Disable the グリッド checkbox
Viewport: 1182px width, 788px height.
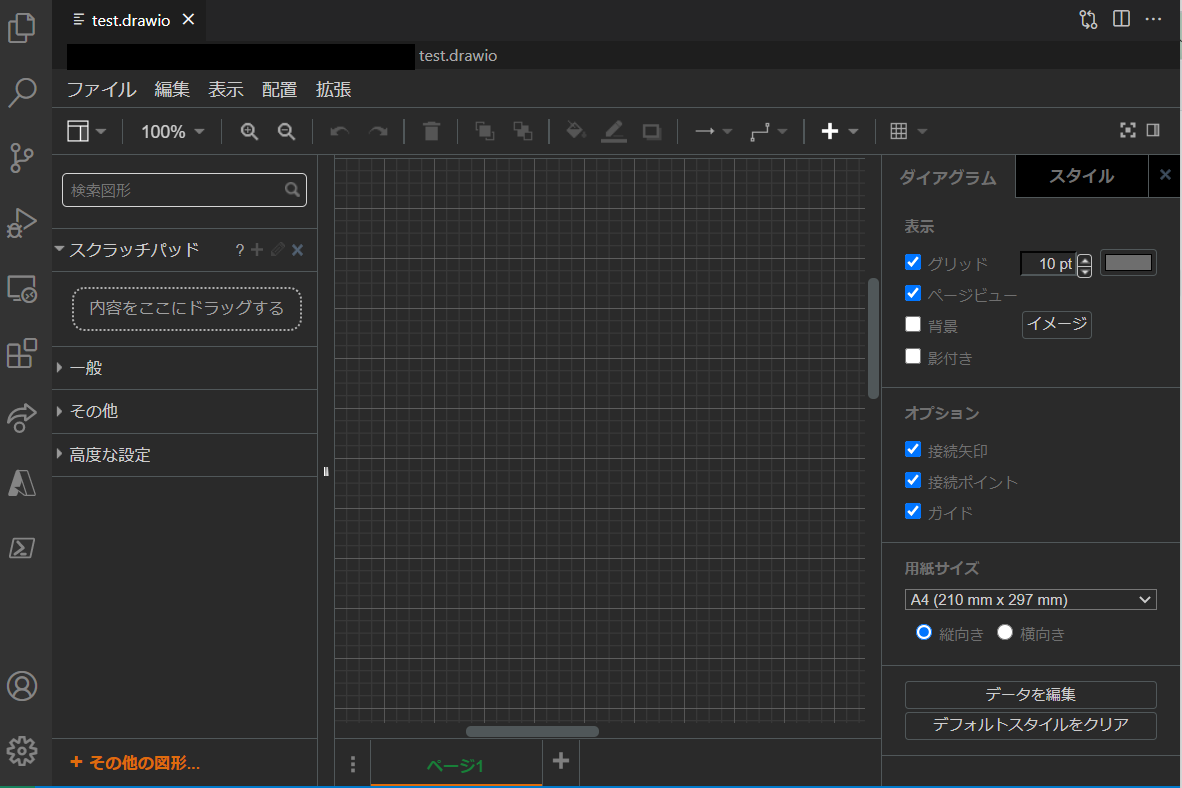coord(912,262)
